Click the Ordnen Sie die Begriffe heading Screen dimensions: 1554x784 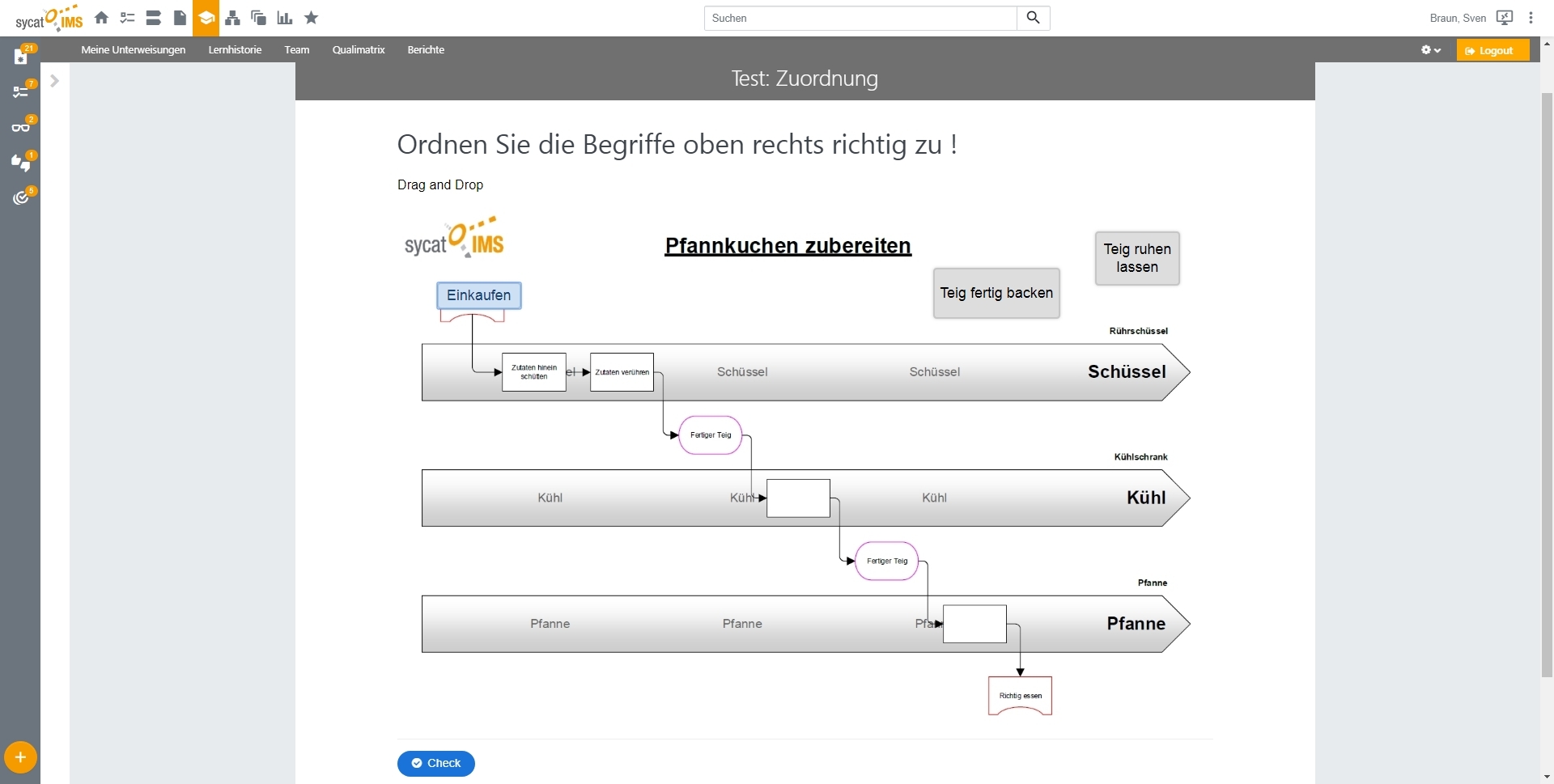point(677,145)
